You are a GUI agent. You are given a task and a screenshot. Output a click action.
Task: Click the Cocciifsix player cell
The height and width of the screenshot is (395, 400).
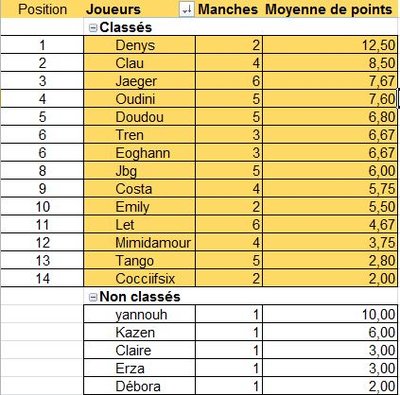pos(139,278)
